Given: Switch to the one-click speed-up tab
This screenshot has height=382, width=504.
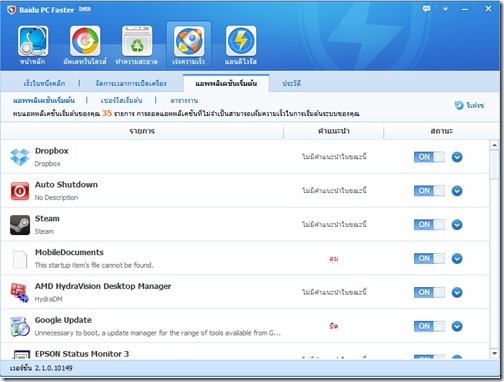Looking at the screenshot, I should [44, 83].
